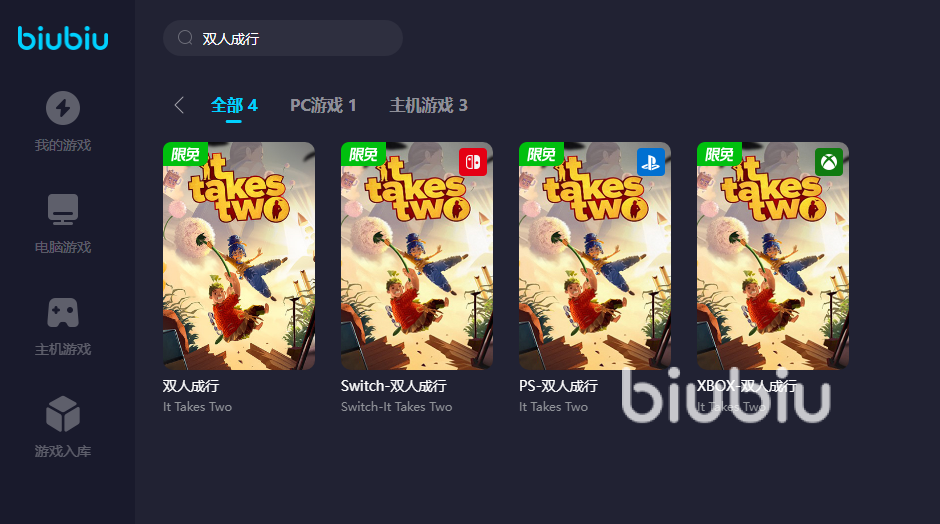Open the PC 双人成行 game cover
The height and width of the screenshot is (524, 940).
239,256
